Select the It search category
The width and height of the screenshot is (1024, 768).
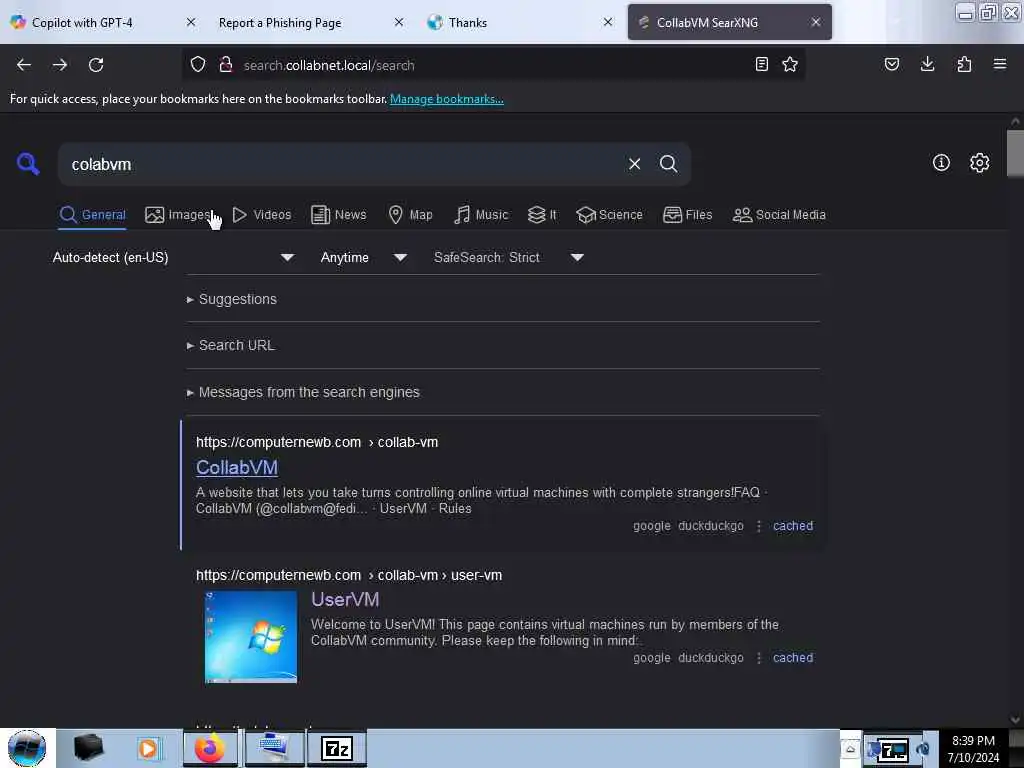pyautogui.click(x=542, y=215)
